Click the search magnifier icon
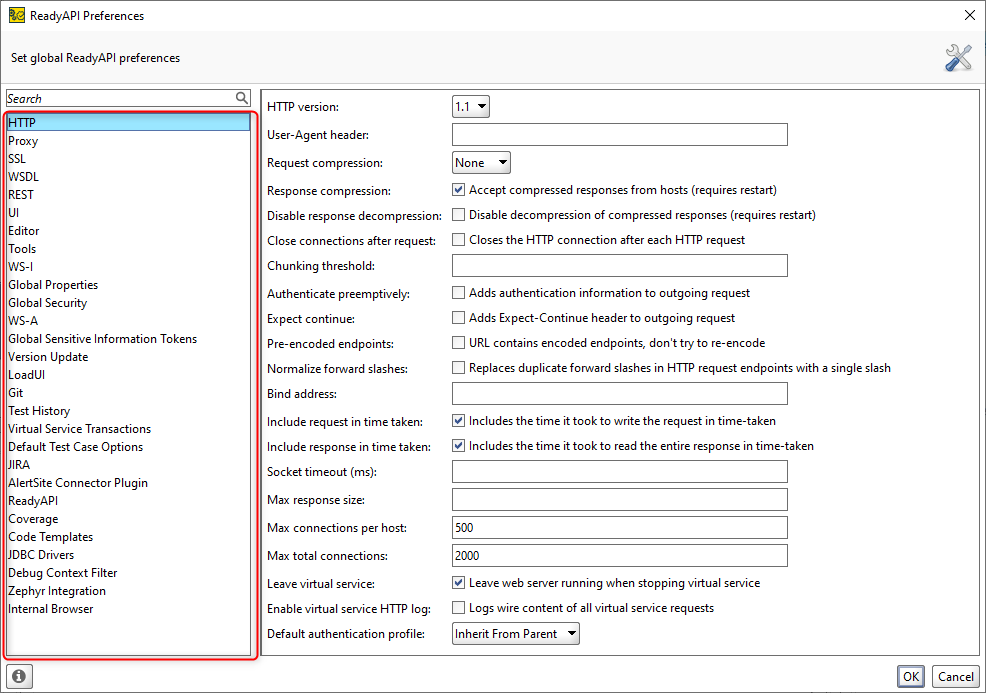This screenshot has height=693, width=986. (242, 98)
